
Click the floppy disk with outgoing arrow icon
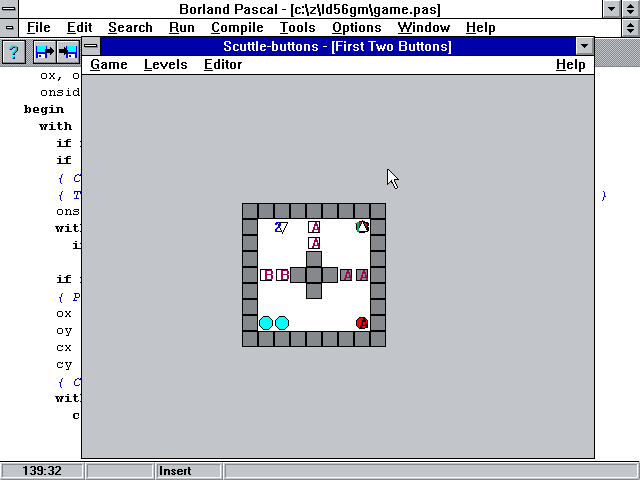(44, 52)
